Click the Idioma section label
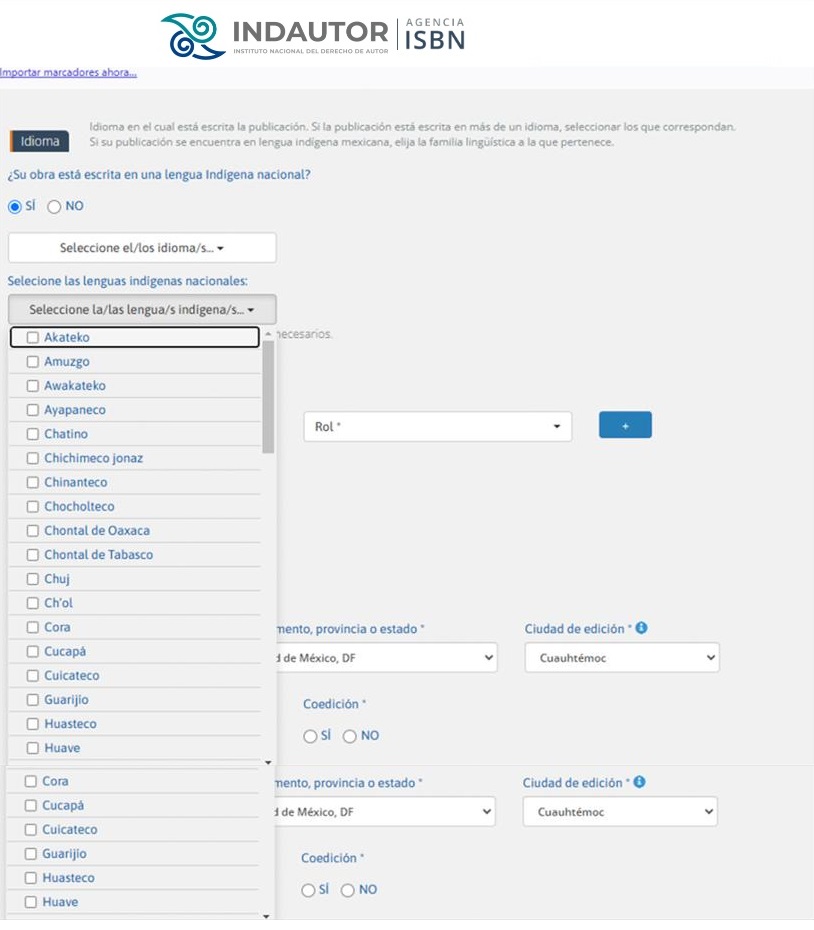This screenshot has height=930, width=814. (x=40, y=141)
